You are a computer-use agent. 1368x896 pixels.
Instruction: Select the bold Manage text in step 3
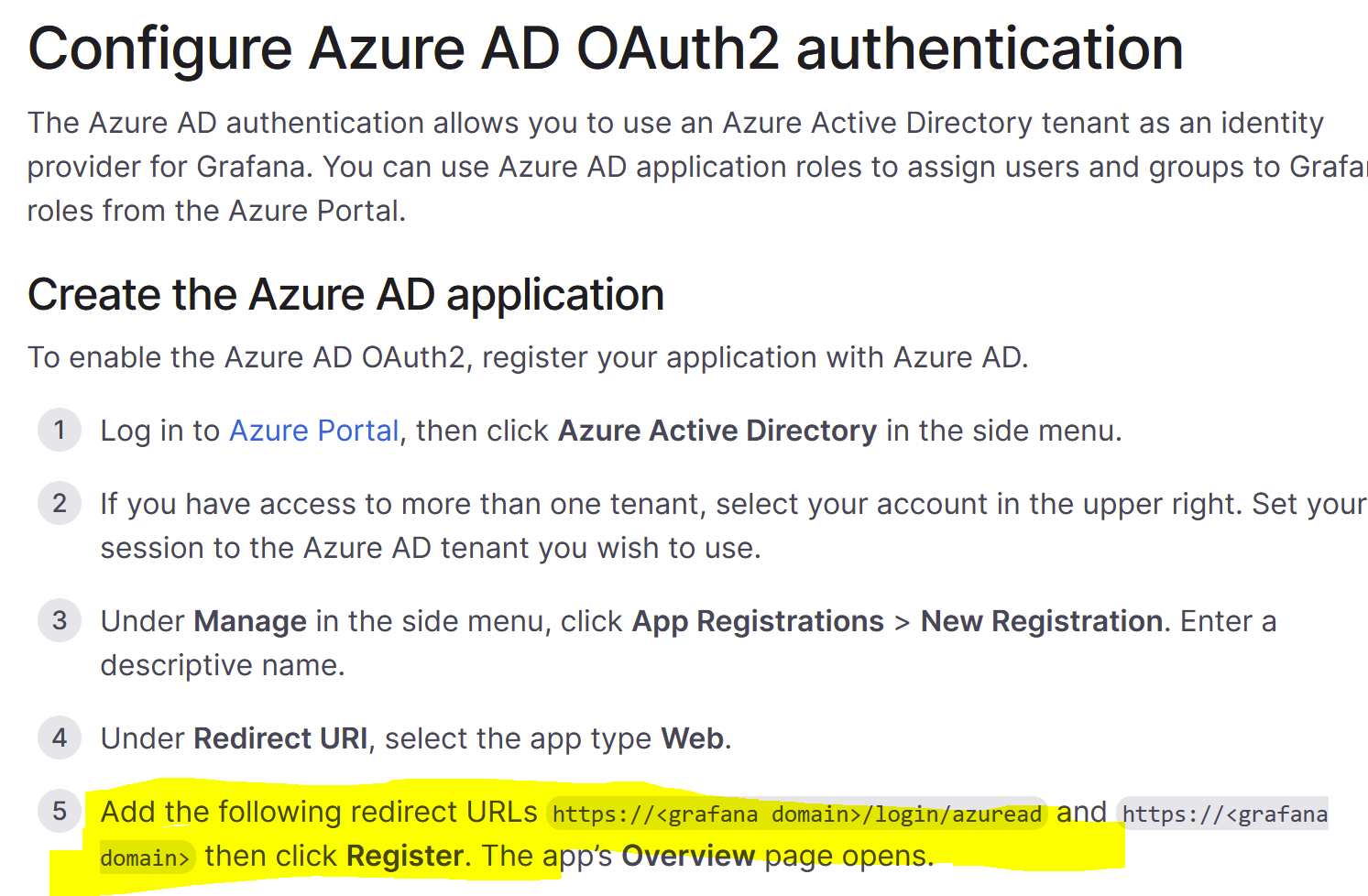tap(249, 620)
